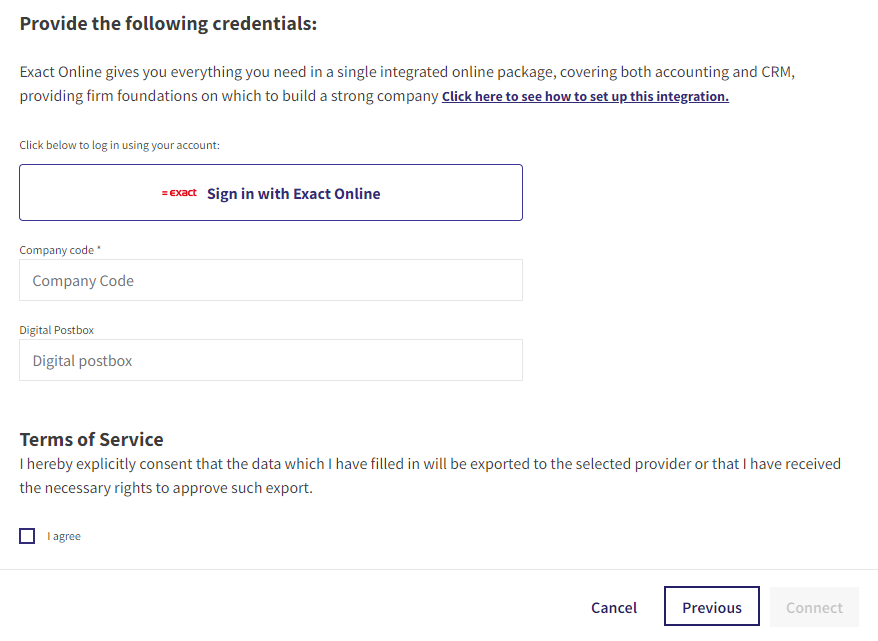The width and height of the screenshot is (878, 641).
Task: Click the consent paragraph under Terms of Service
Action: pos(430,476)
